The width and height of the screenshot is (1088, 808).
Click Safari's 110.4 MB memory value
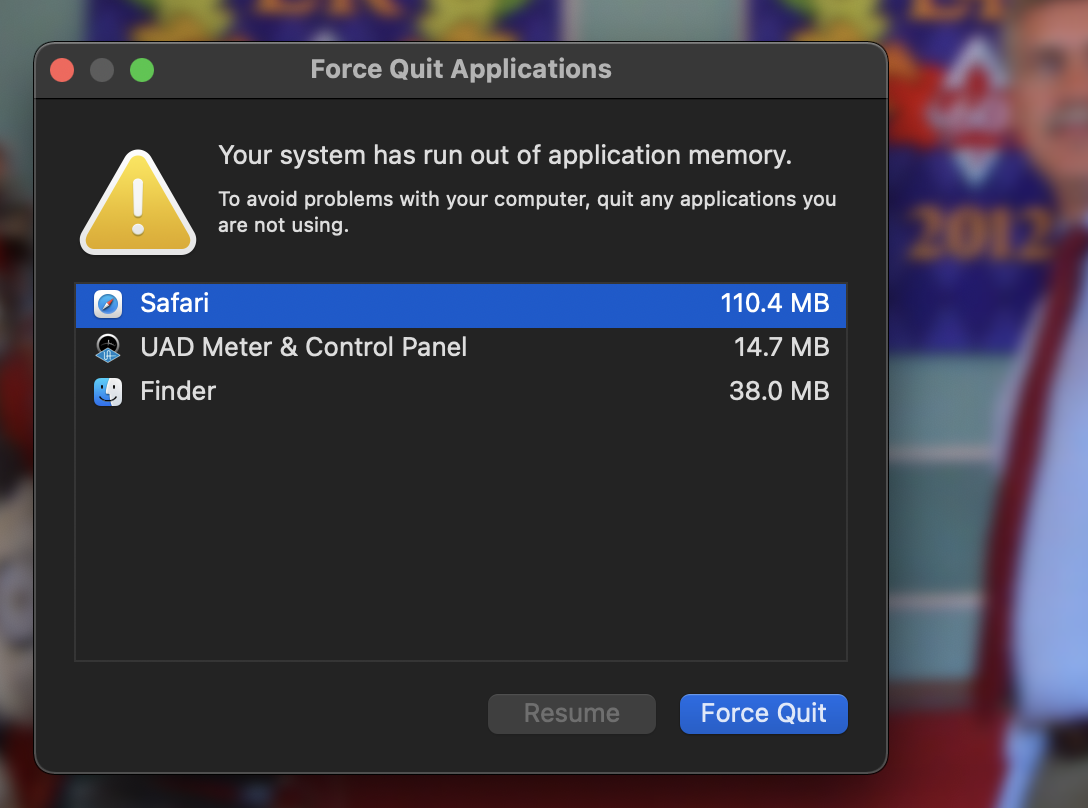(x=774, y=303)
